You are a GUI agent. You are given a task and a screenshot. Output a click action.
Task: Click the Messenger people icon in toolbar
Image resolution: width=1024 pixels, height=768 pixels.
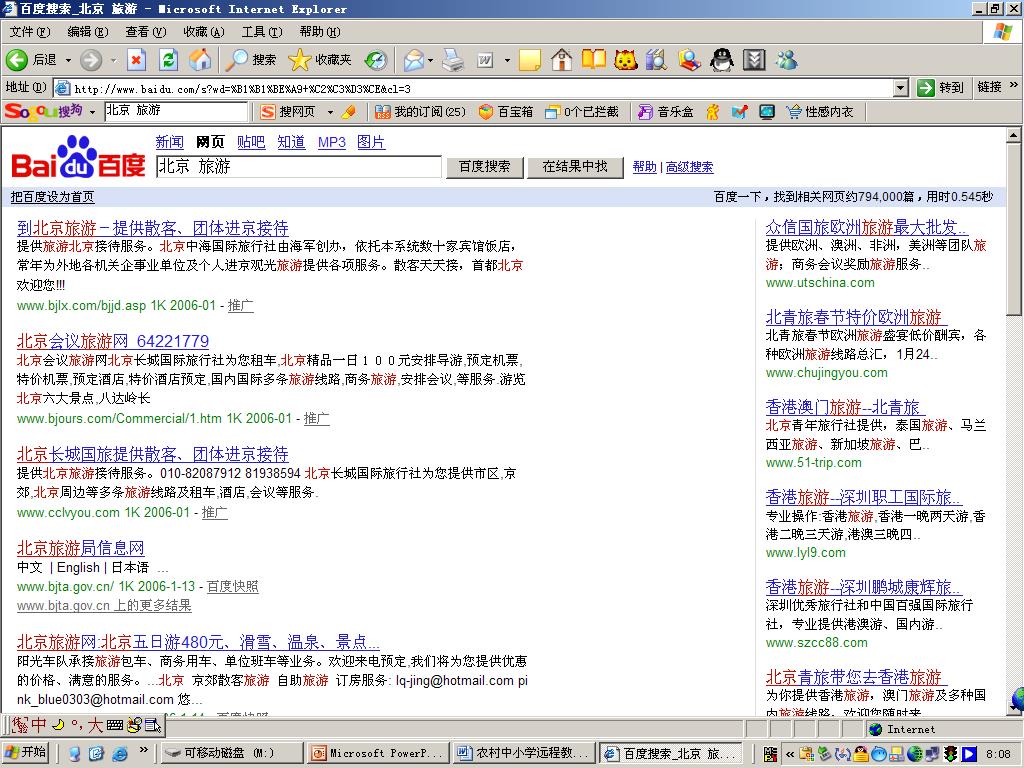(786, 60)
